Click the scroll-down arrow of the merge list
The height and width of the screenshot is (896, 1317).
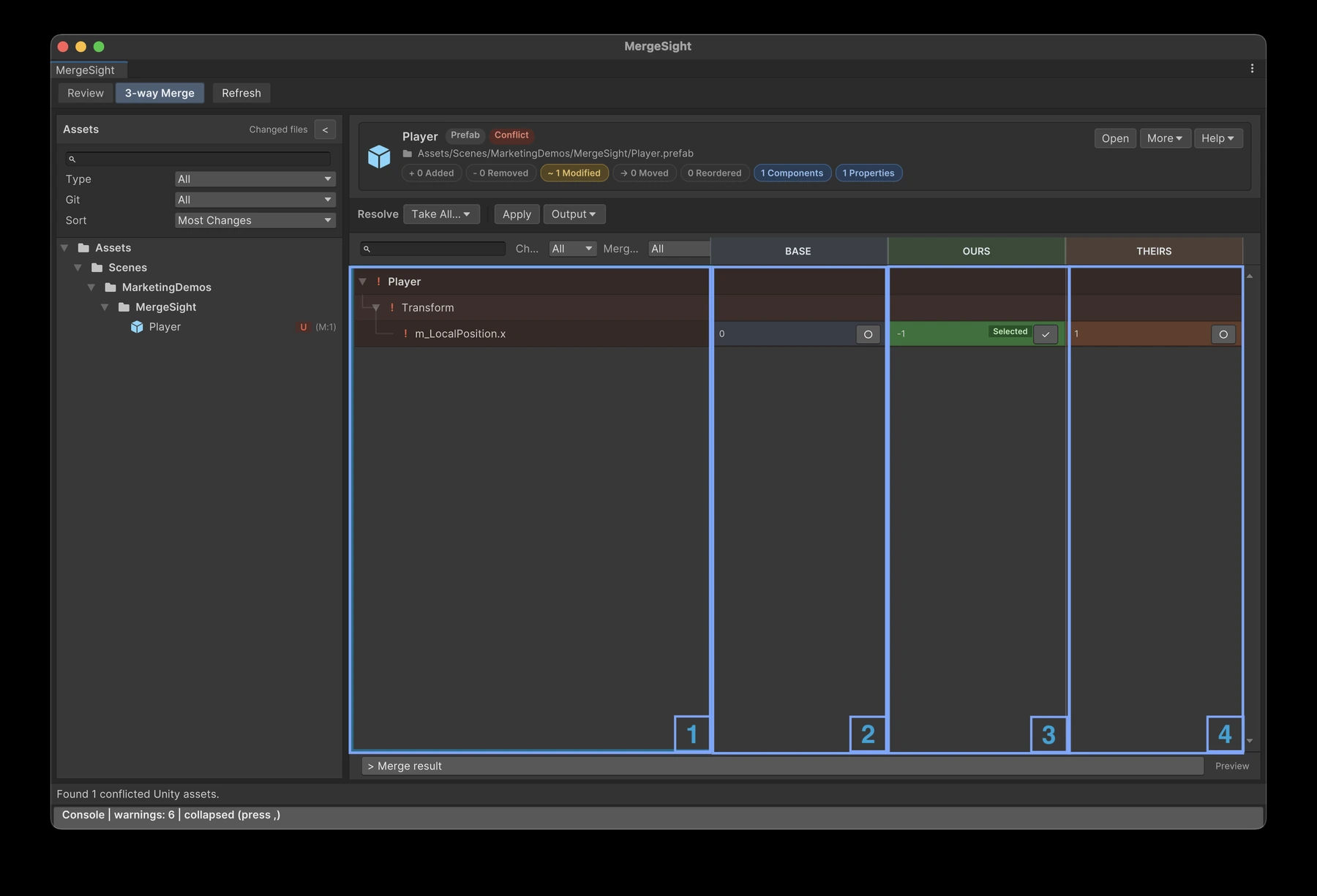[x=1250, y=741]
